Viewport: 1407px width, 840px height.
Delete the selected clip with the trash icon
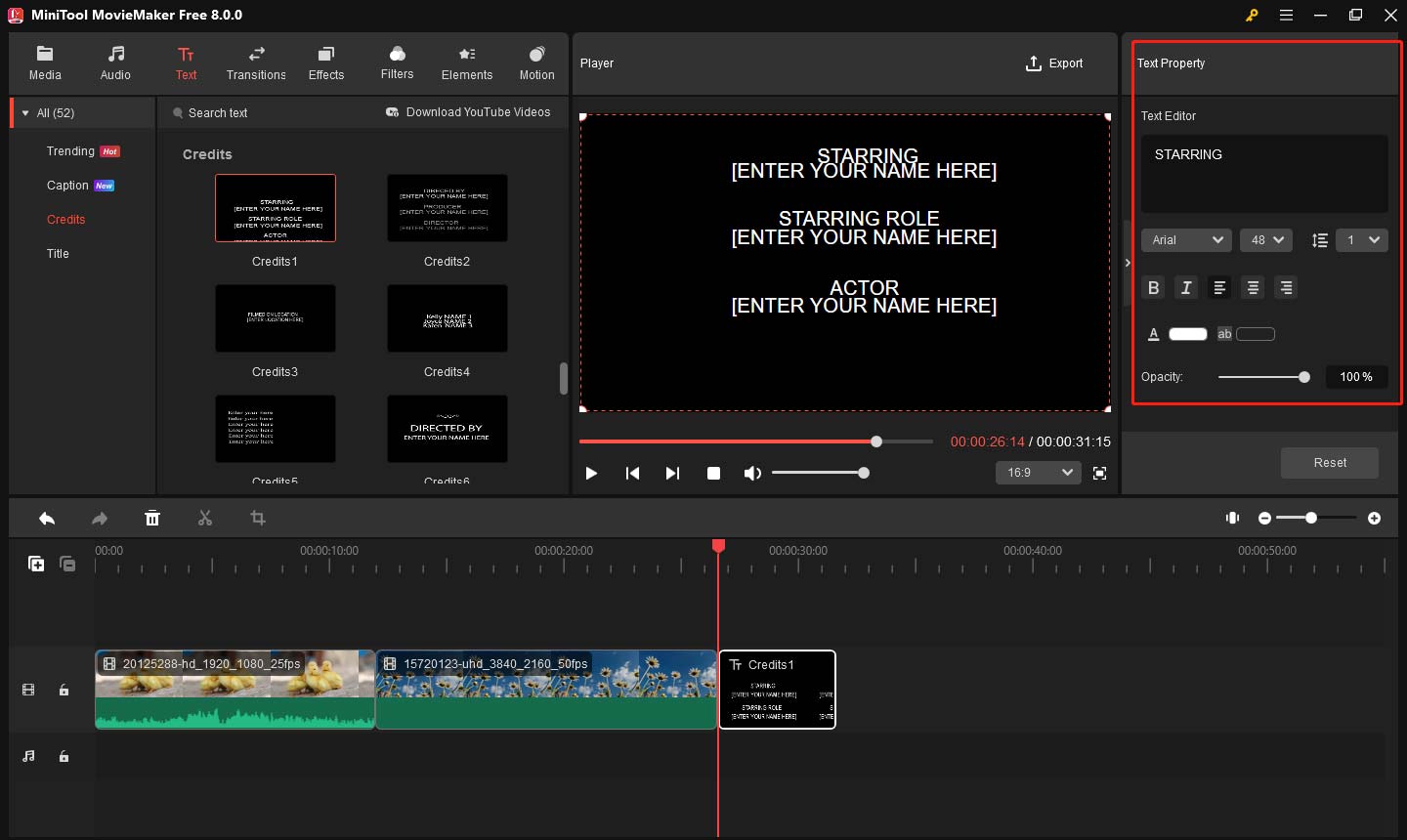[152, 519]
